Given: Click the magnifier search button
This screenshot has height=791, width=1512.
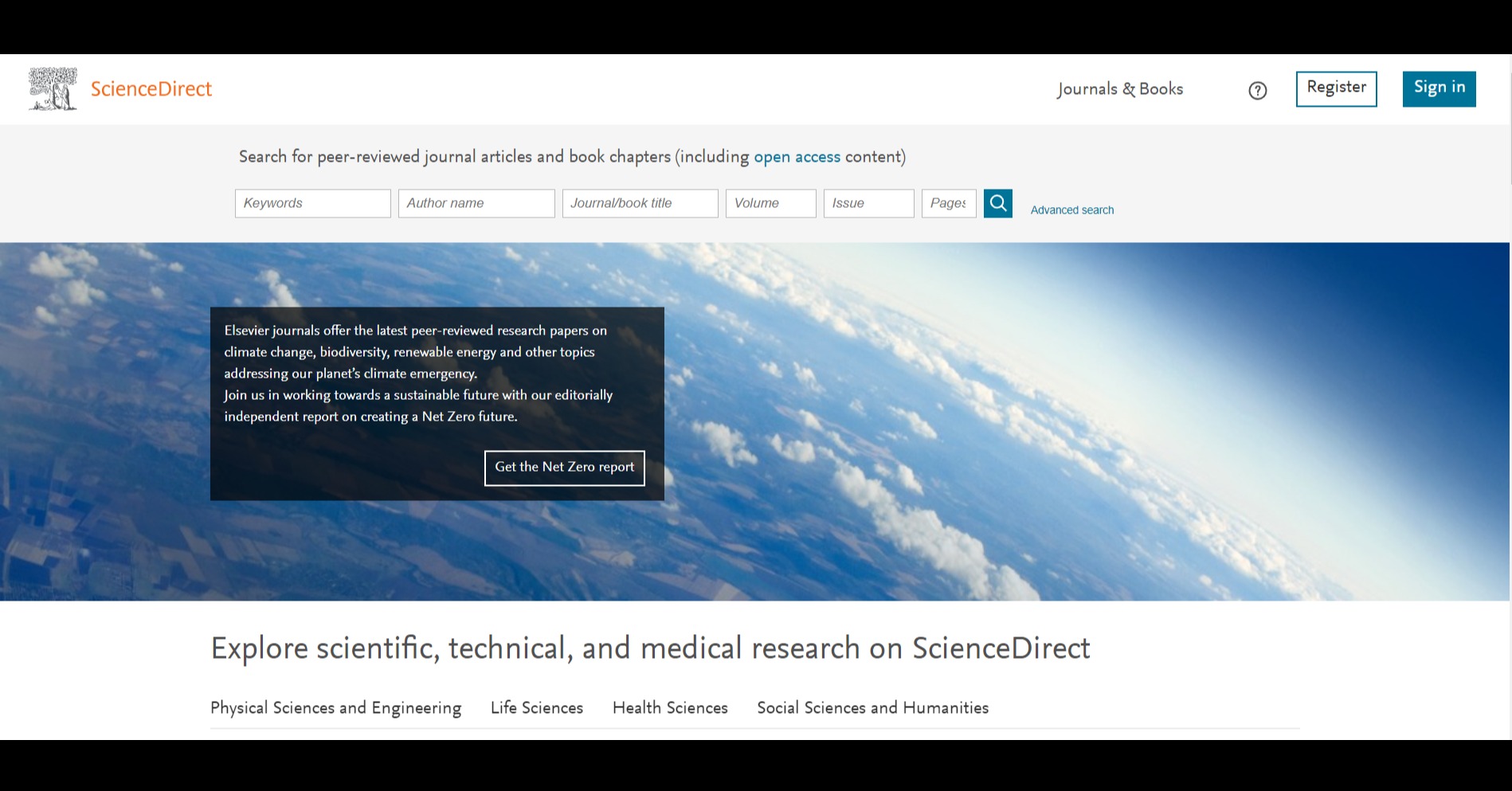Looking at the screenshot, I should point(997,203).
